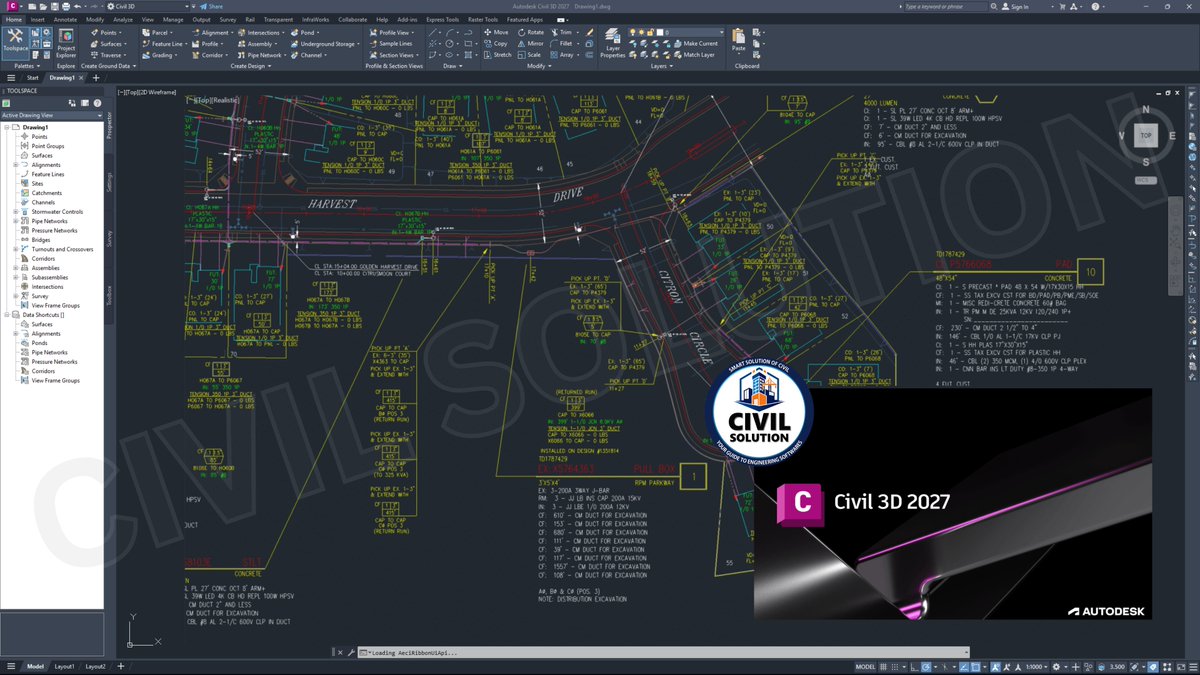Click the Sample Lines tool
1200x675 pixels.
pos(390,44)
